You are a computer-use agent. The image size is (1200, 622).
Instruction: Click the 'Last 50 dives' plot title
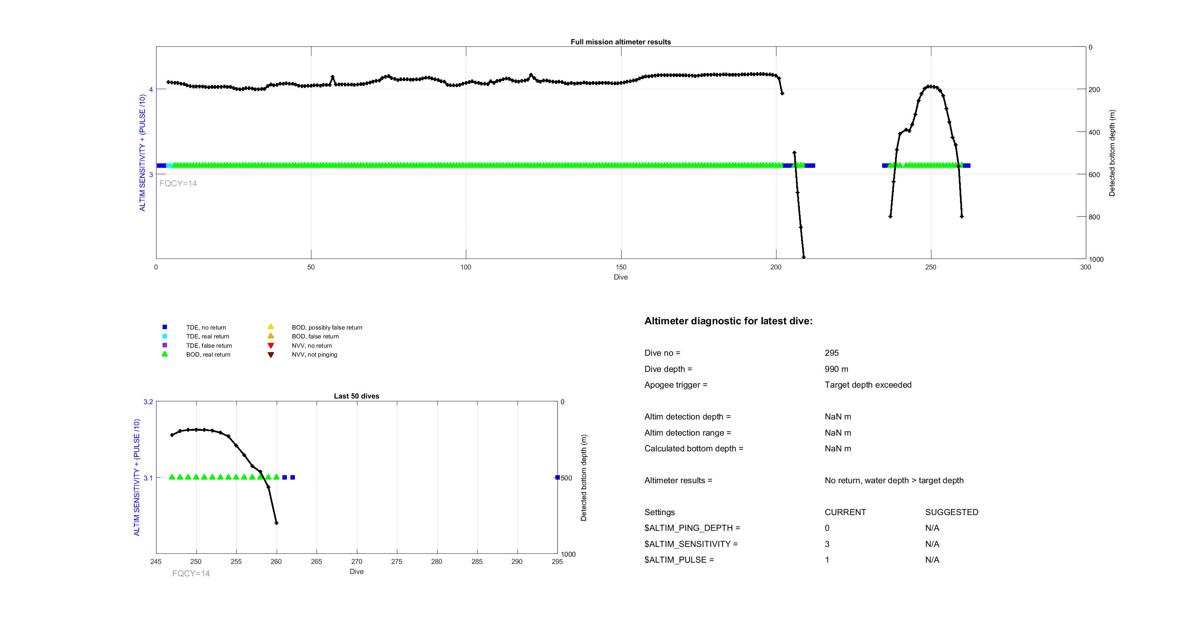click(x=356, y=396)
